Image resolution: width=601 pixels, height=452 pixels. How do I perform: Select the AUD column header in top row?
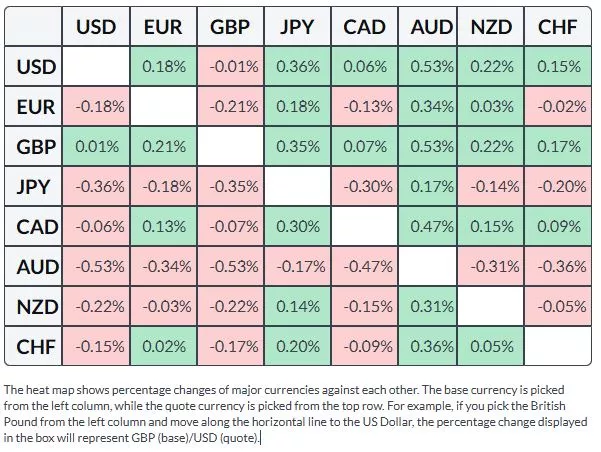click(432, 27)
